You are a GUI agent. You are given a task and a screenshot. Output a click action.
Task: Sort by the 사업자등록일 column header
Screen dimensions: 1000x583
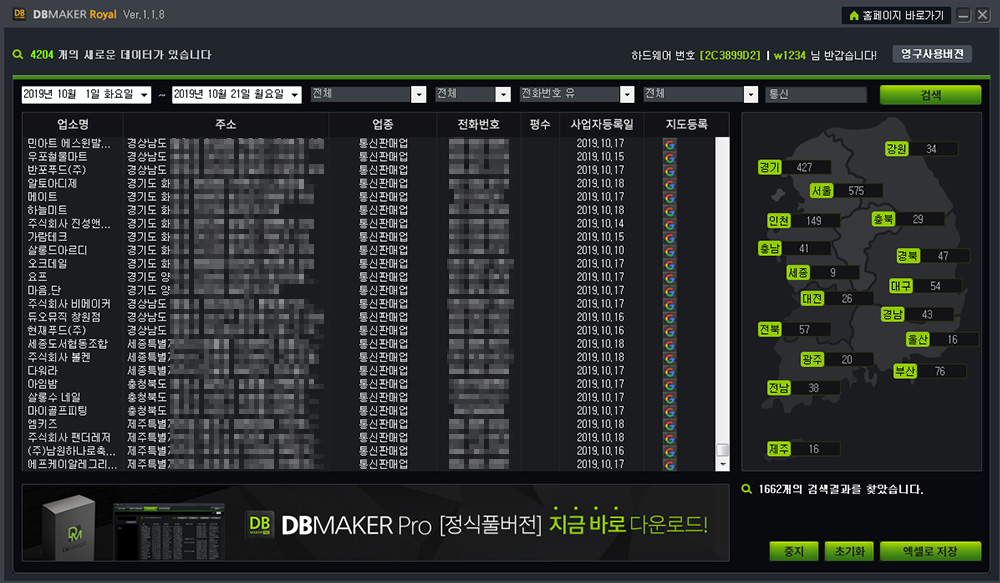pyautogui.click(x=601, y=124)
